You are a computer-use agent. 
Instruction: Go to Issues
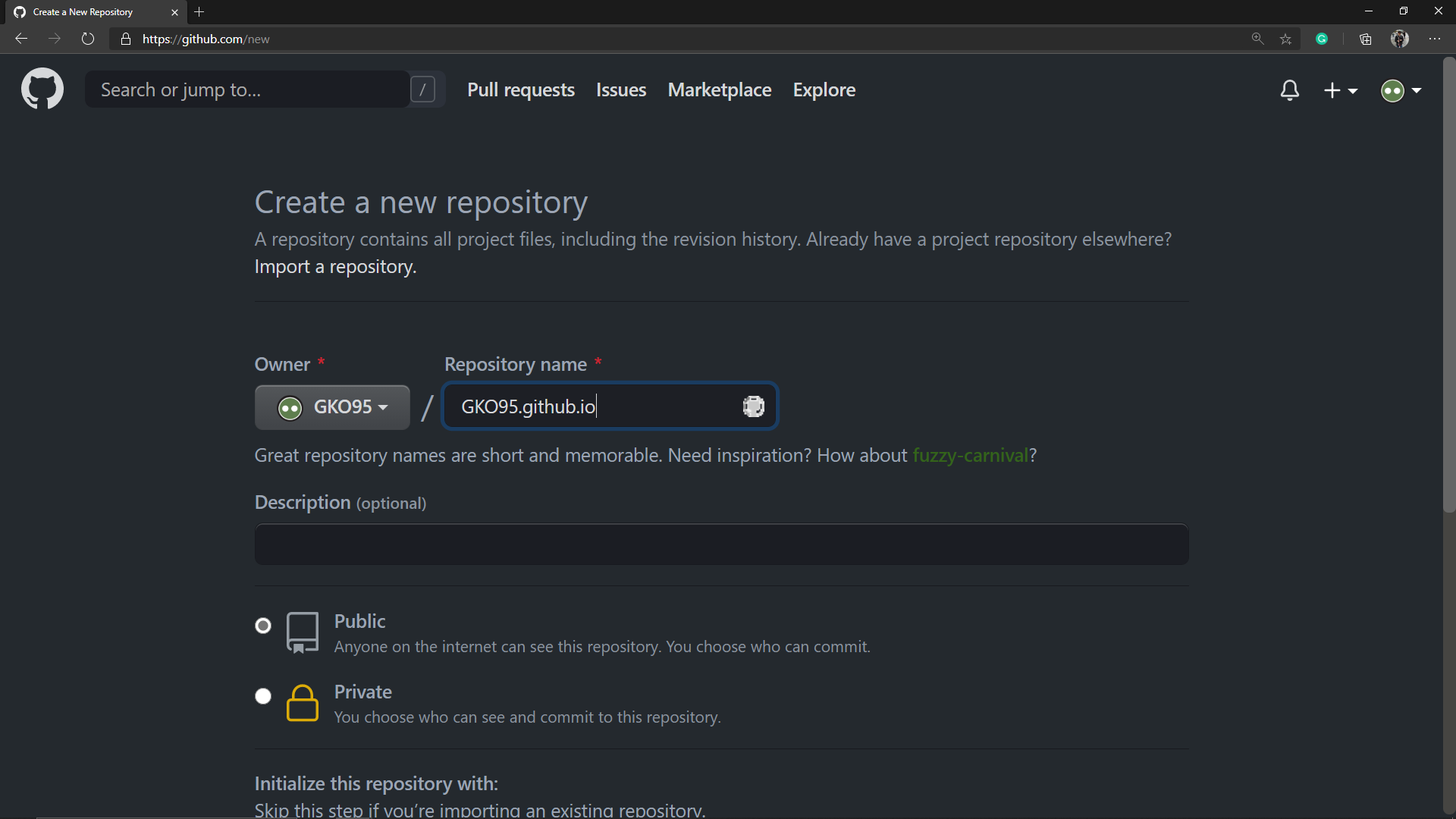pyautogui.click(x=621, y=89)
